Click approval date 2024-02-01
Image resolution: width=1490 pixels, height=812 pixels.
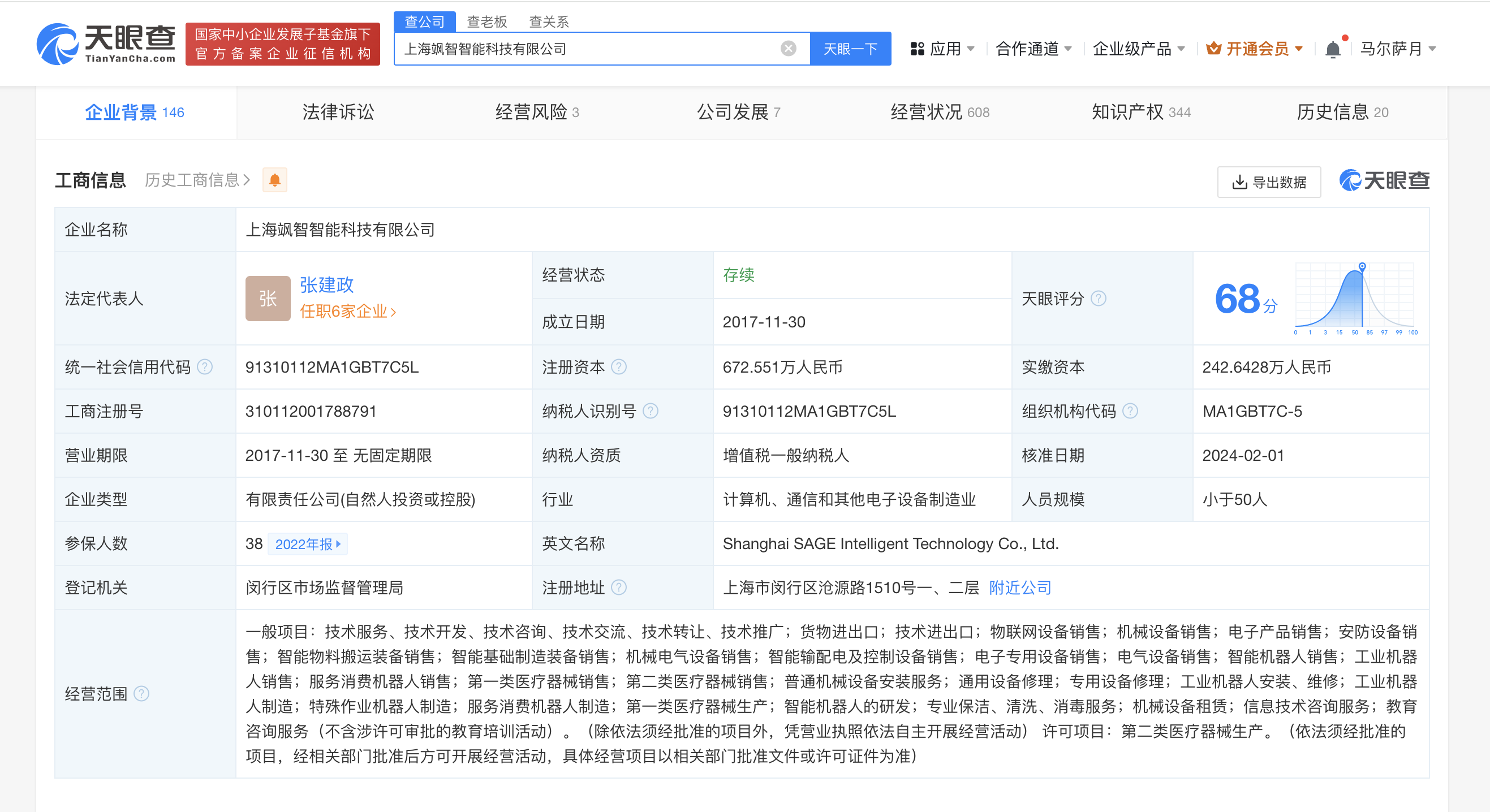tap(1243, 455)
